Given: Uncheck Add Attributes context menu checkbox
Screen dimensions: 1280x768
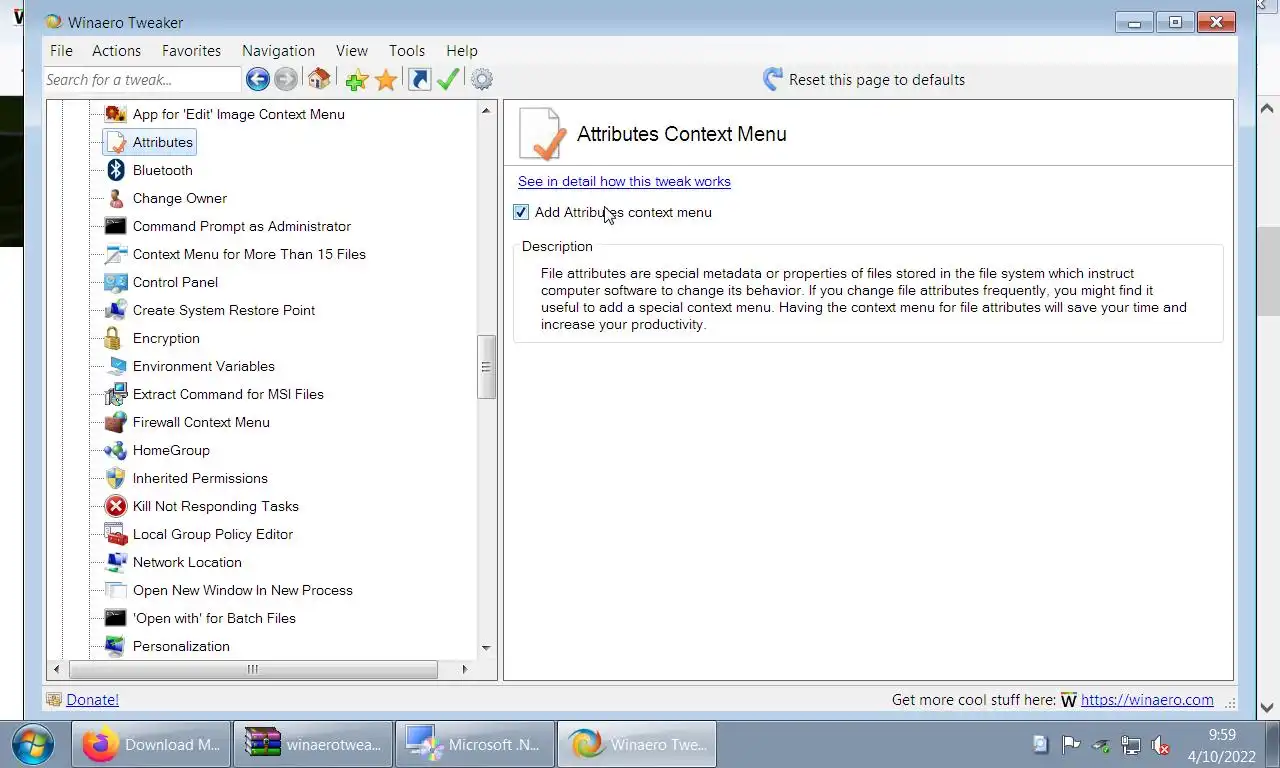Looking at the screenshot, I should click(521, 212).
